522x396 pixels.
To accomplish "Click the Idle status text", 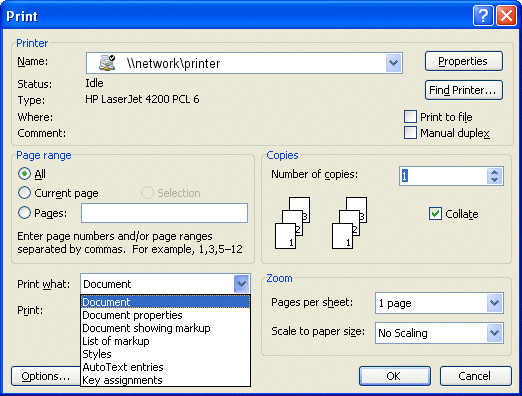I will [x=94, y=83].
